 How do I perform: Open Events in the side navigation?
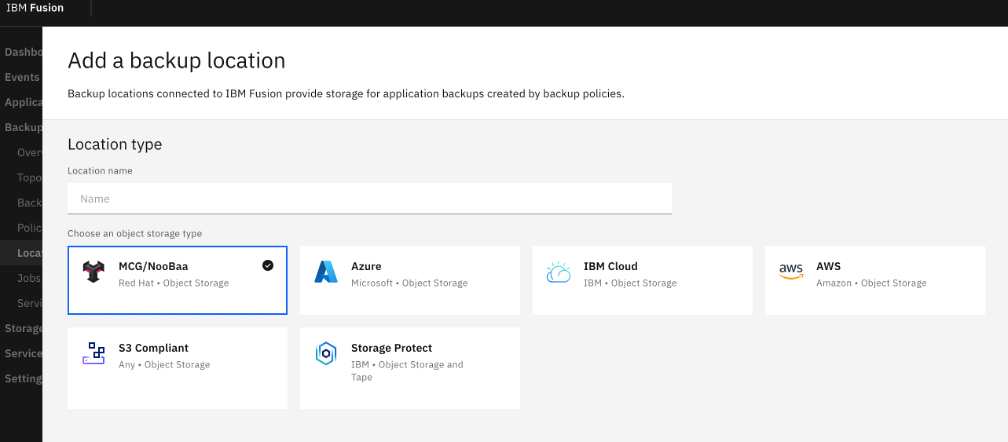pyautogui.click(x=22, y=77)
